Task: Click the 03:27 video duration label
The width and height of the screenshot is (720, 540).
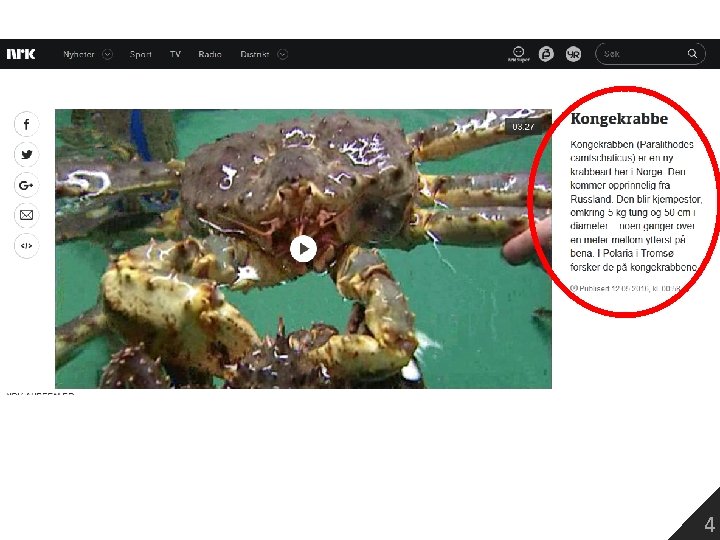Action: [523, 127]
